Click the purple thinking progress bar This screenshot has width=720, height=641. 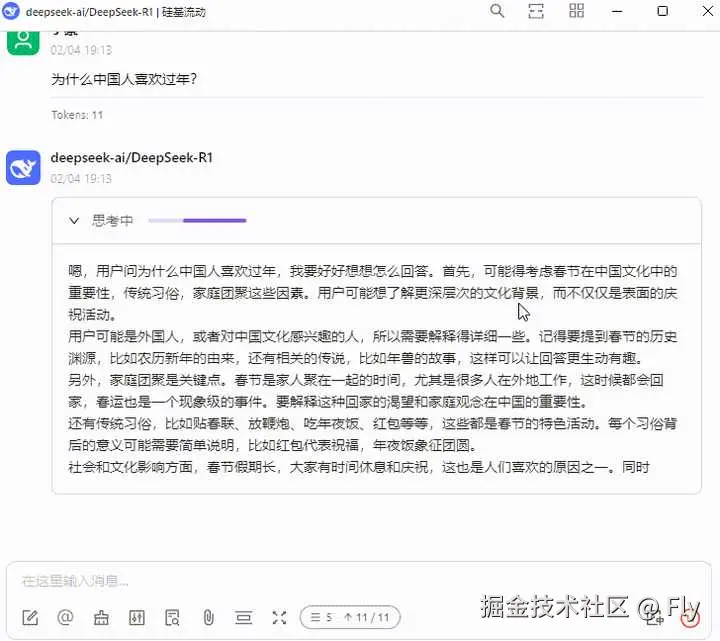197,221
